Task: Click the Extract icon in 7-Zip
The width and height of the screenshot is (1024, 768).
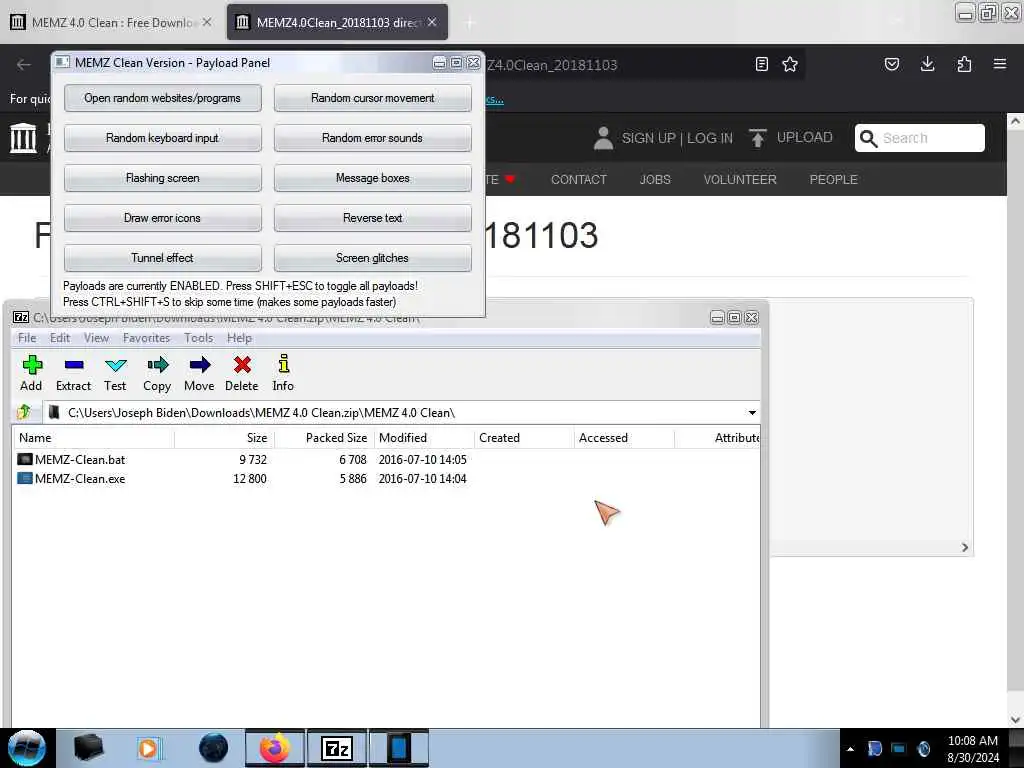Action: [74, 364]
